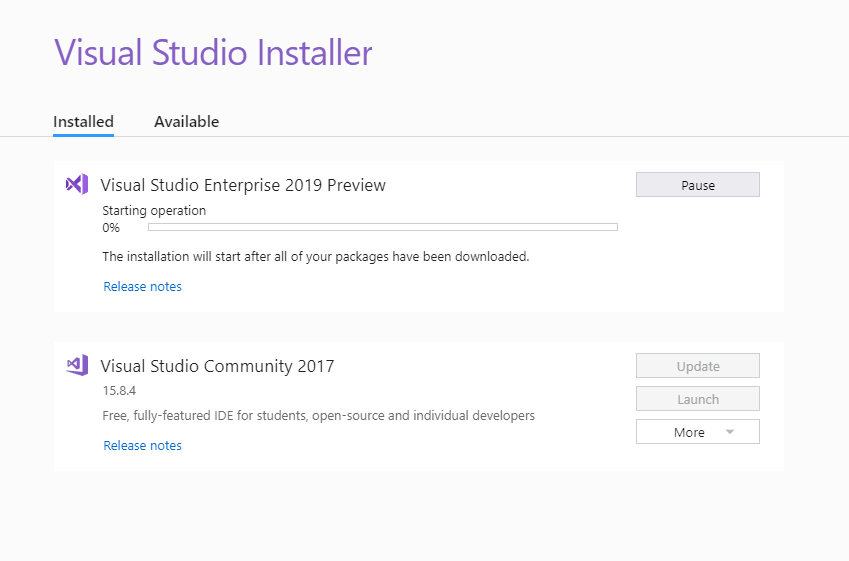Click the 15.8.4 version number
849x561 pixels.
(x=119, y=391)
